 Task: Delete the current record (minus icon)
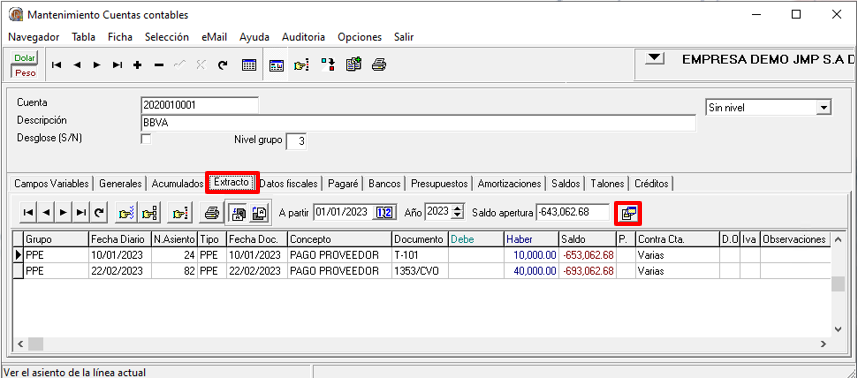point(159,65)
